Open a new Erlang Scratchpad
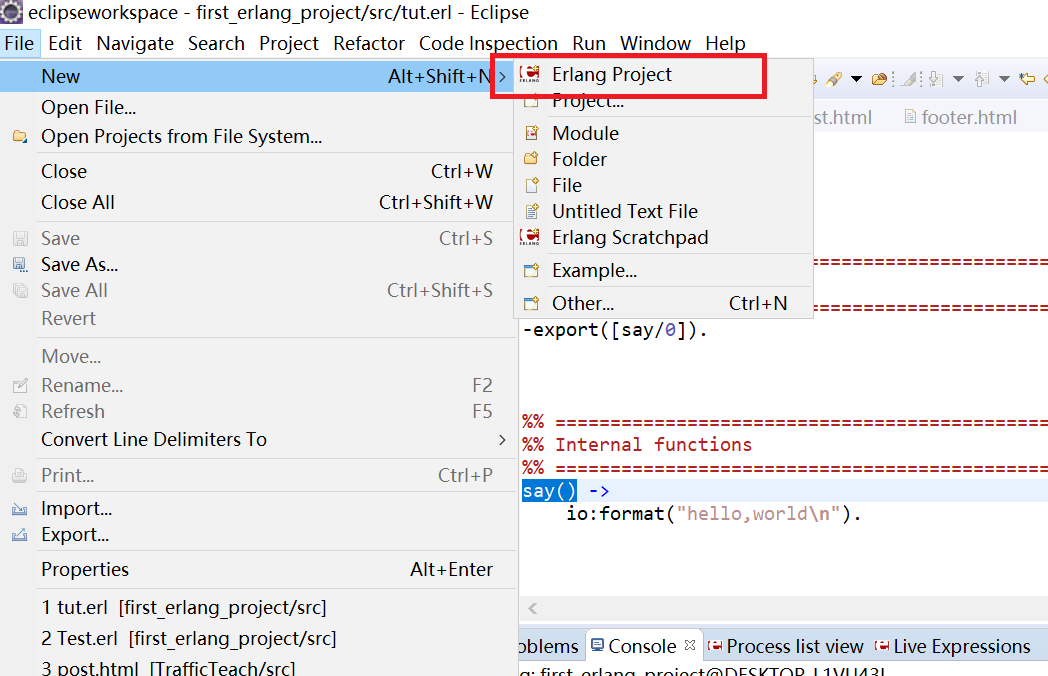This screenshot has height=676, width=1048. (662, 237)
